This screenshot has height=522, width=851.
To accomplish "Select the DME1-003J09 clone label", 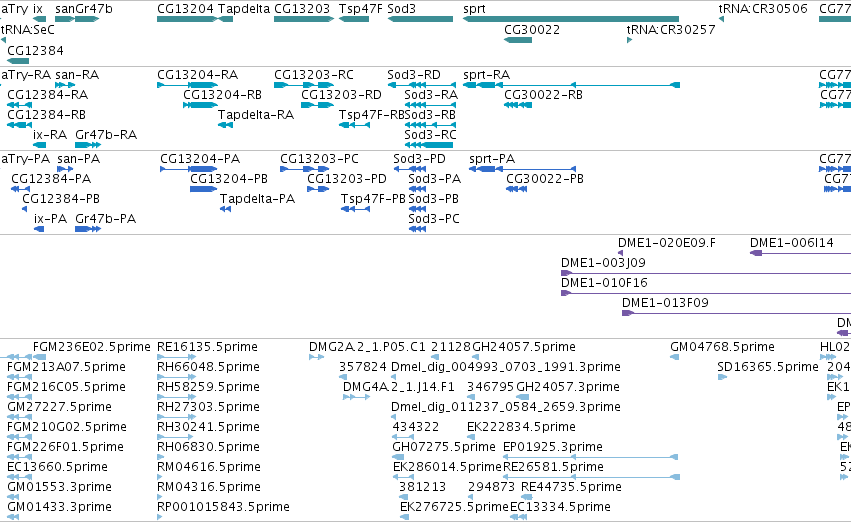I will (604, 263).
